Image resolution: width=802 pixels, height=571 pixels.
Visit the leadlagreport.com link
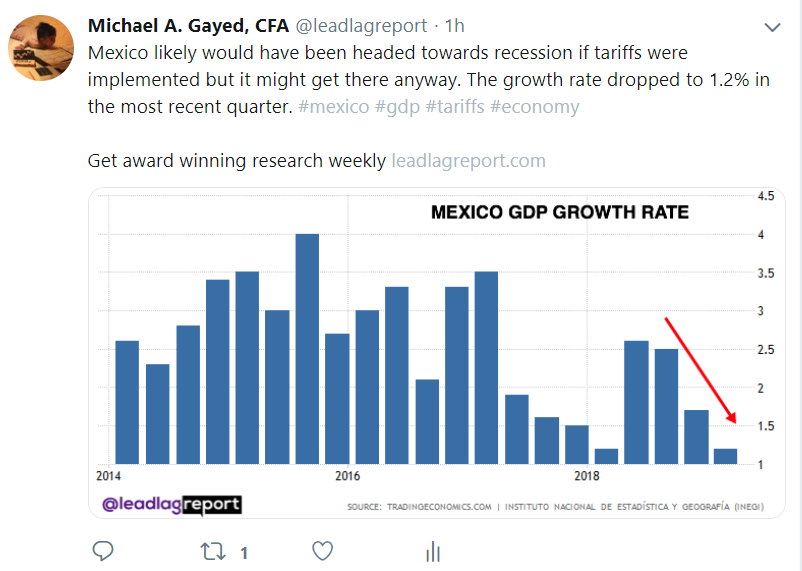coord(468,160)
